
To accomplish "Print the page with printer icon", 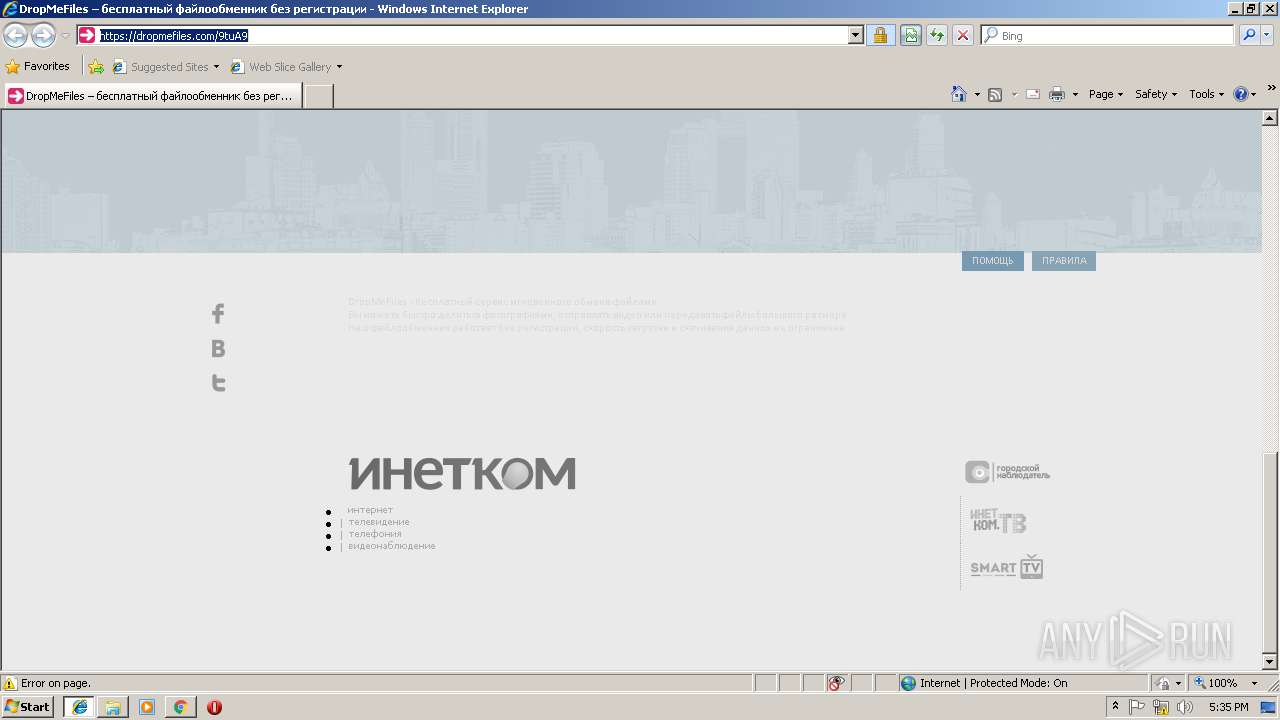I will click(x=1057, y=94).
